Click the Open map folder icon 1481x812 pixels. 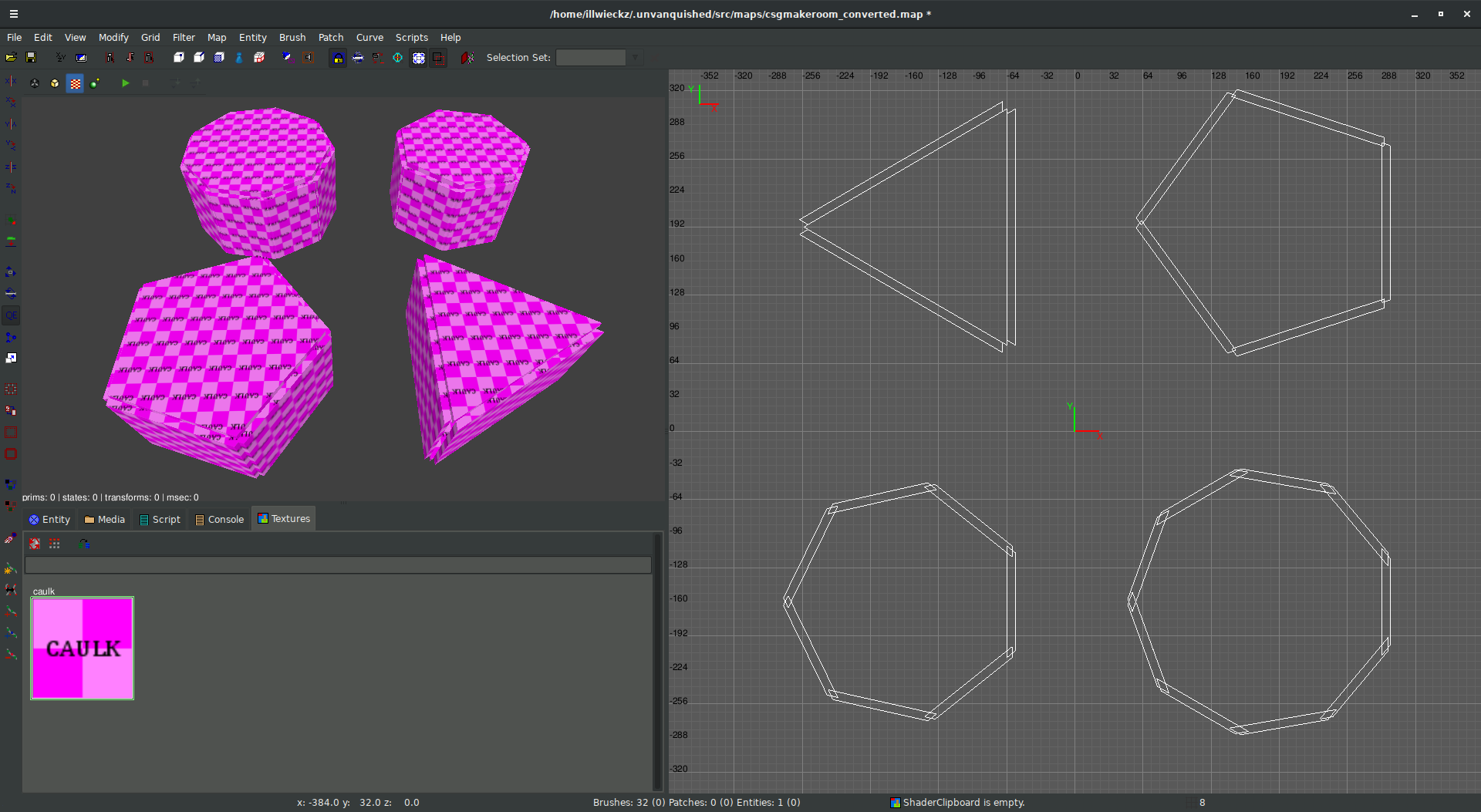tap(11, 58)
